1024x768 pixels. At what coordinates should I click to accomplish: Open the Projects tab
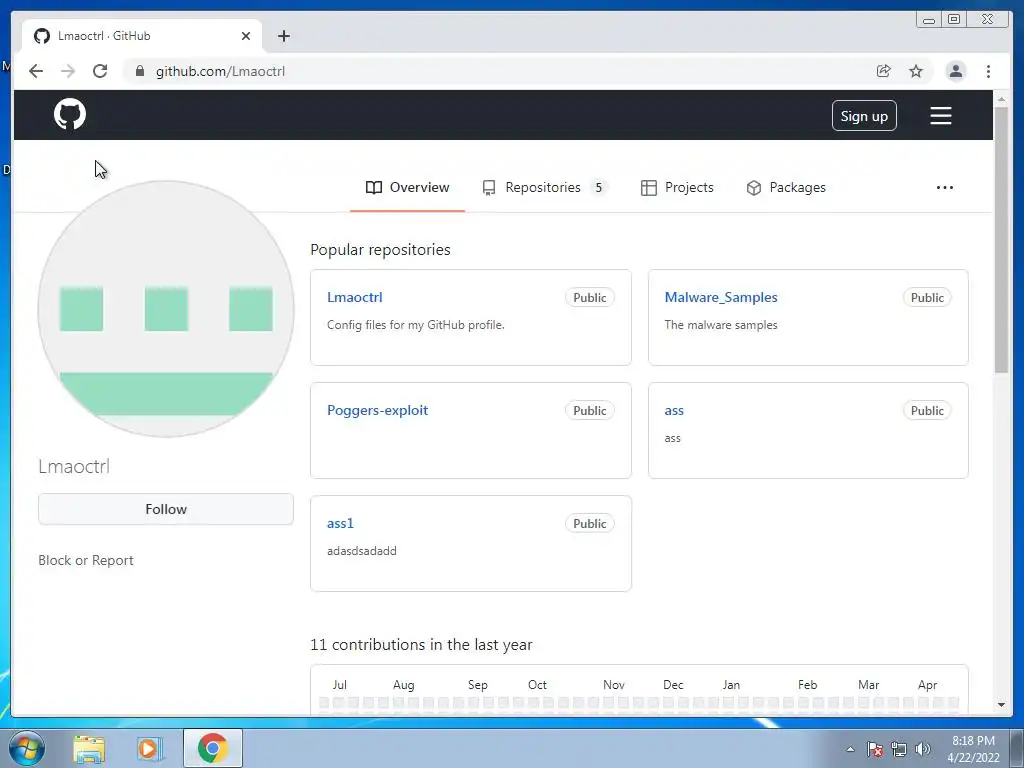click(677, 187)
